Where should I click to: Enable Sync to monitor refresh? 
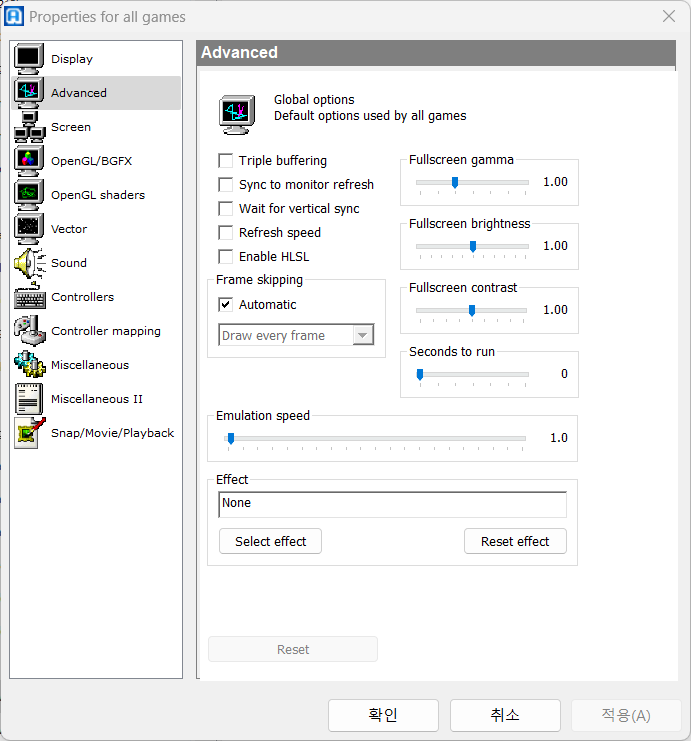(225, 184)
